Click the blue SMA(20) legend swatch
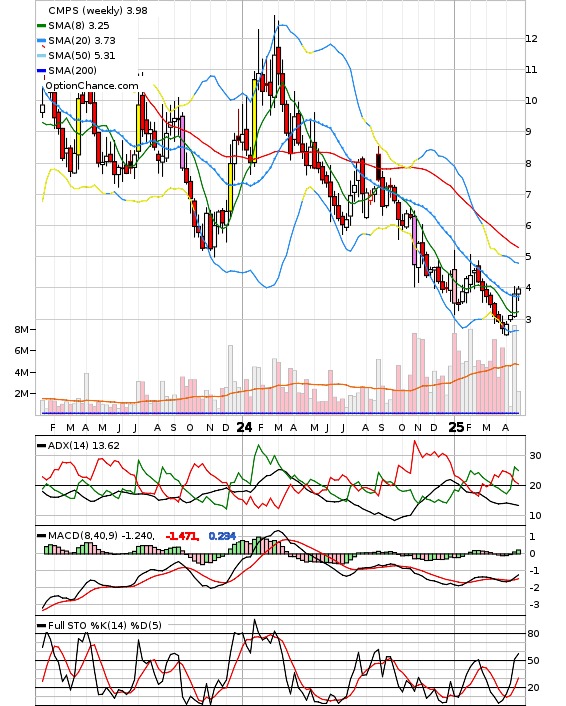Viewport: 566px width, 706px height. pos(41,41)
